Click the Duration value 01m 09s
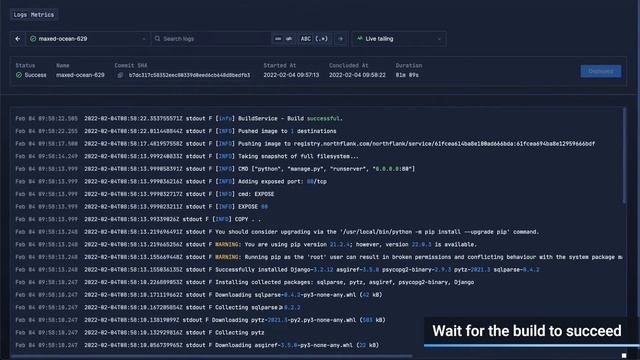 click(407, 75)
